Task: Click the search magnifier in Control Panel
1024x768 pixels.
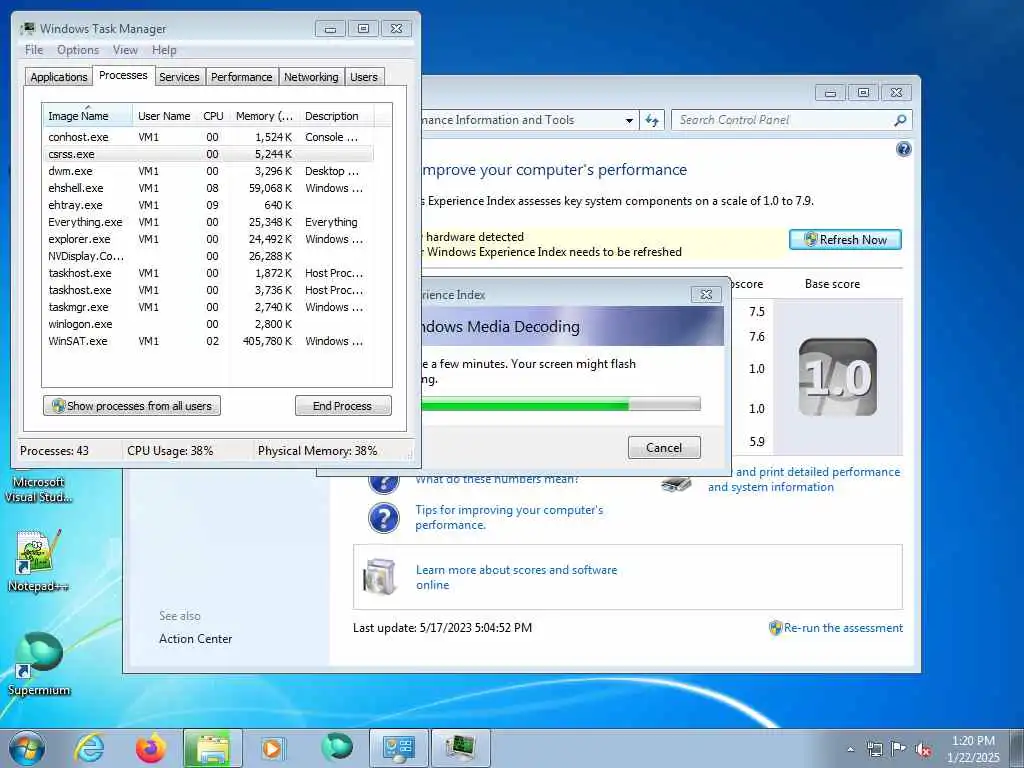Action: (x=899, y=120)
